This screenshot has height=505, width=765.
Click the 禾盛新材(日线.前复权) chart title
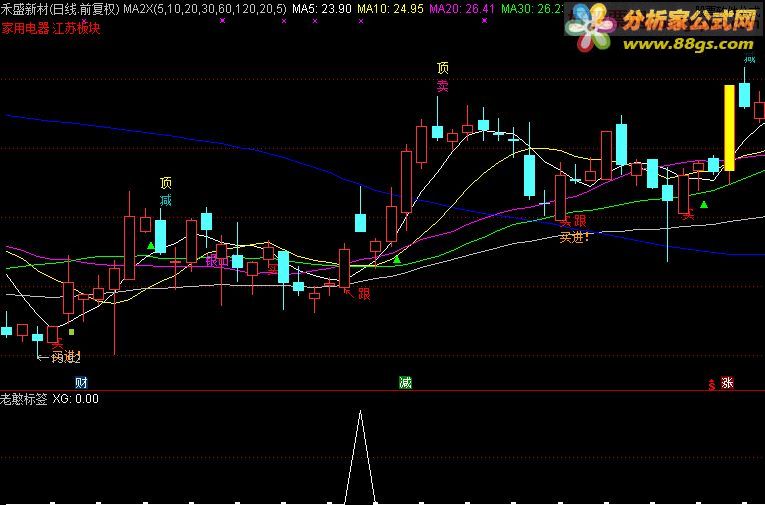coord(60,9)
